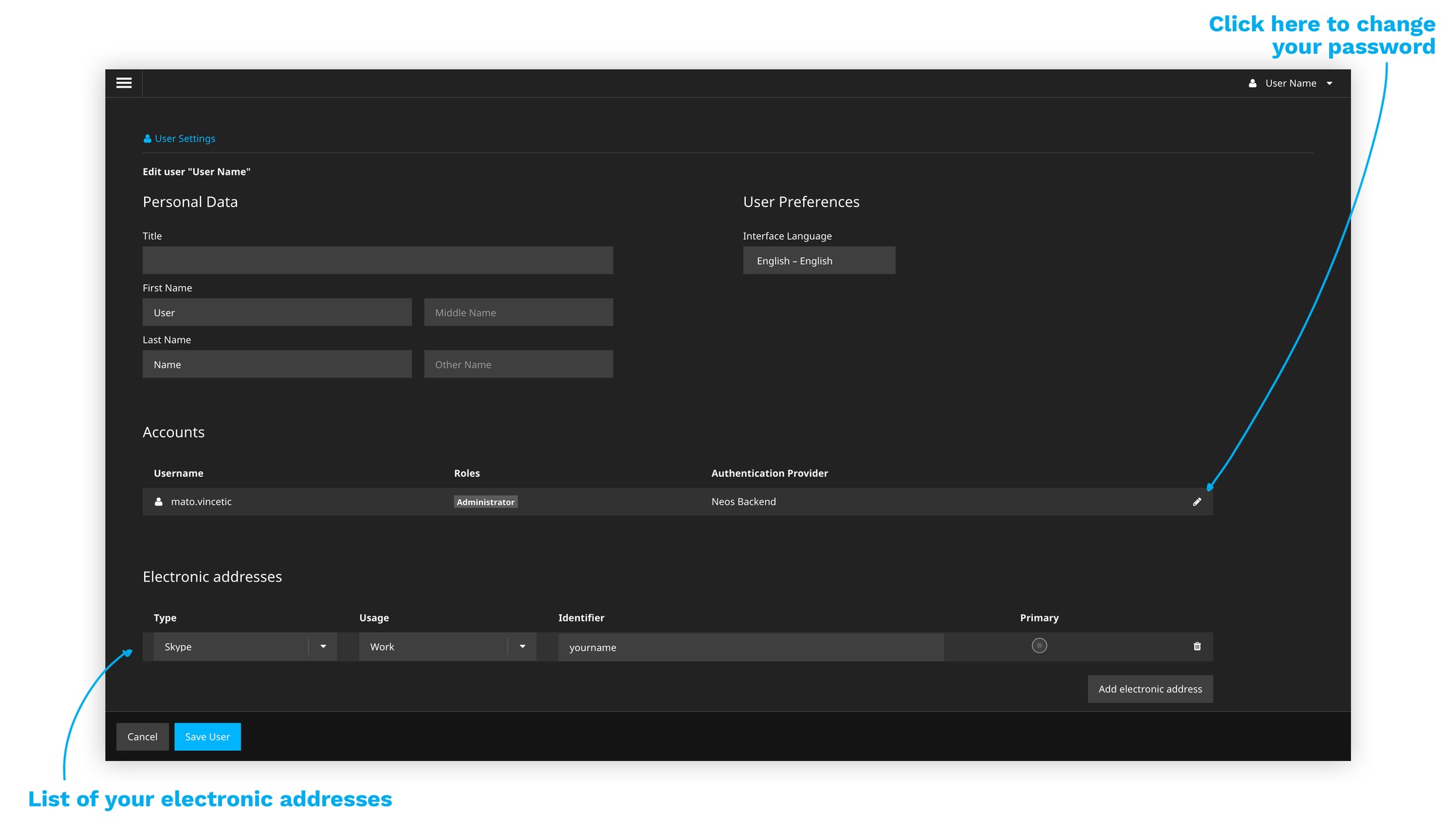Click the Username column header
Viewport: 1456px width, 830px height.
coord(178,473)
